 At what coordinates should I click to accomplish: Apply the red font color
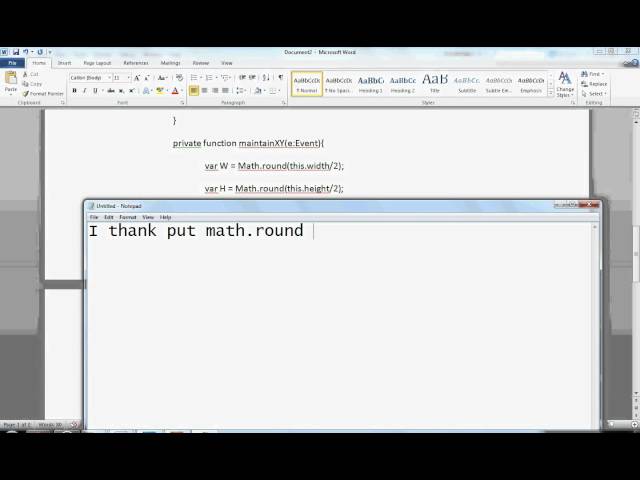coord(175,91)
